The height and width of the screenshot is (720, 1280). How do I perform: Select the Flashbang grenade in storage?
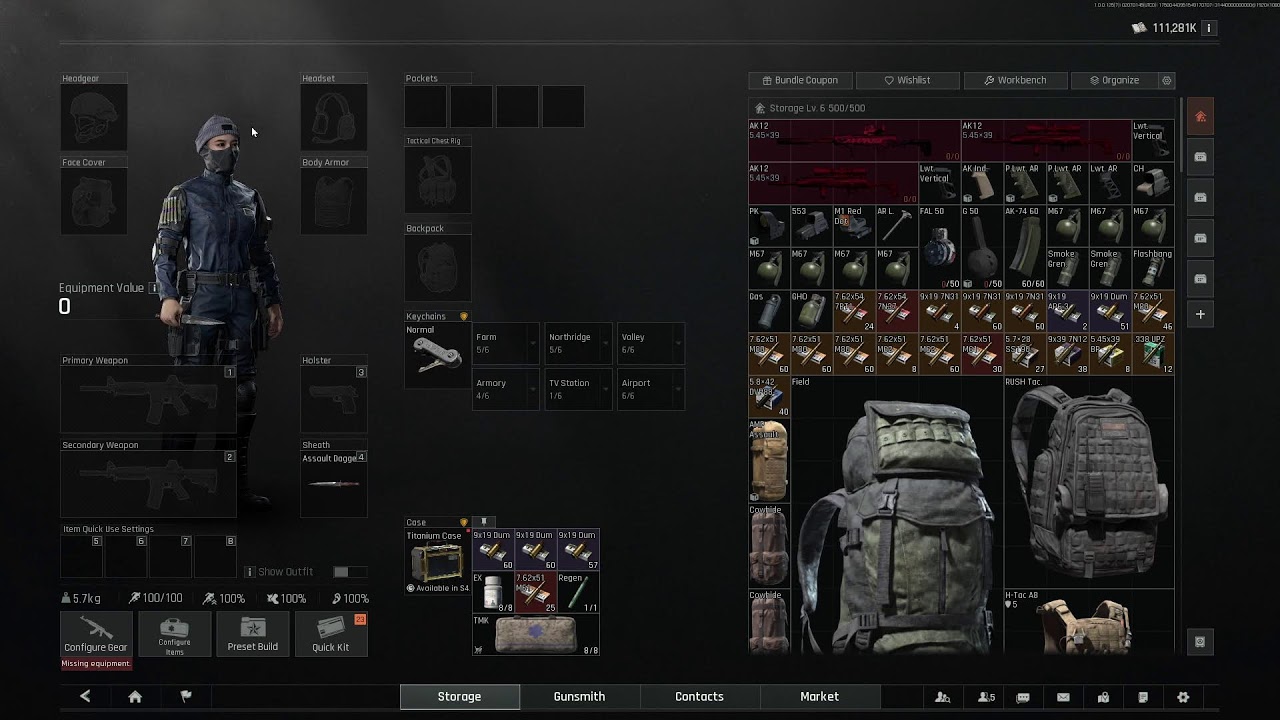click(x=1153, y=268)
